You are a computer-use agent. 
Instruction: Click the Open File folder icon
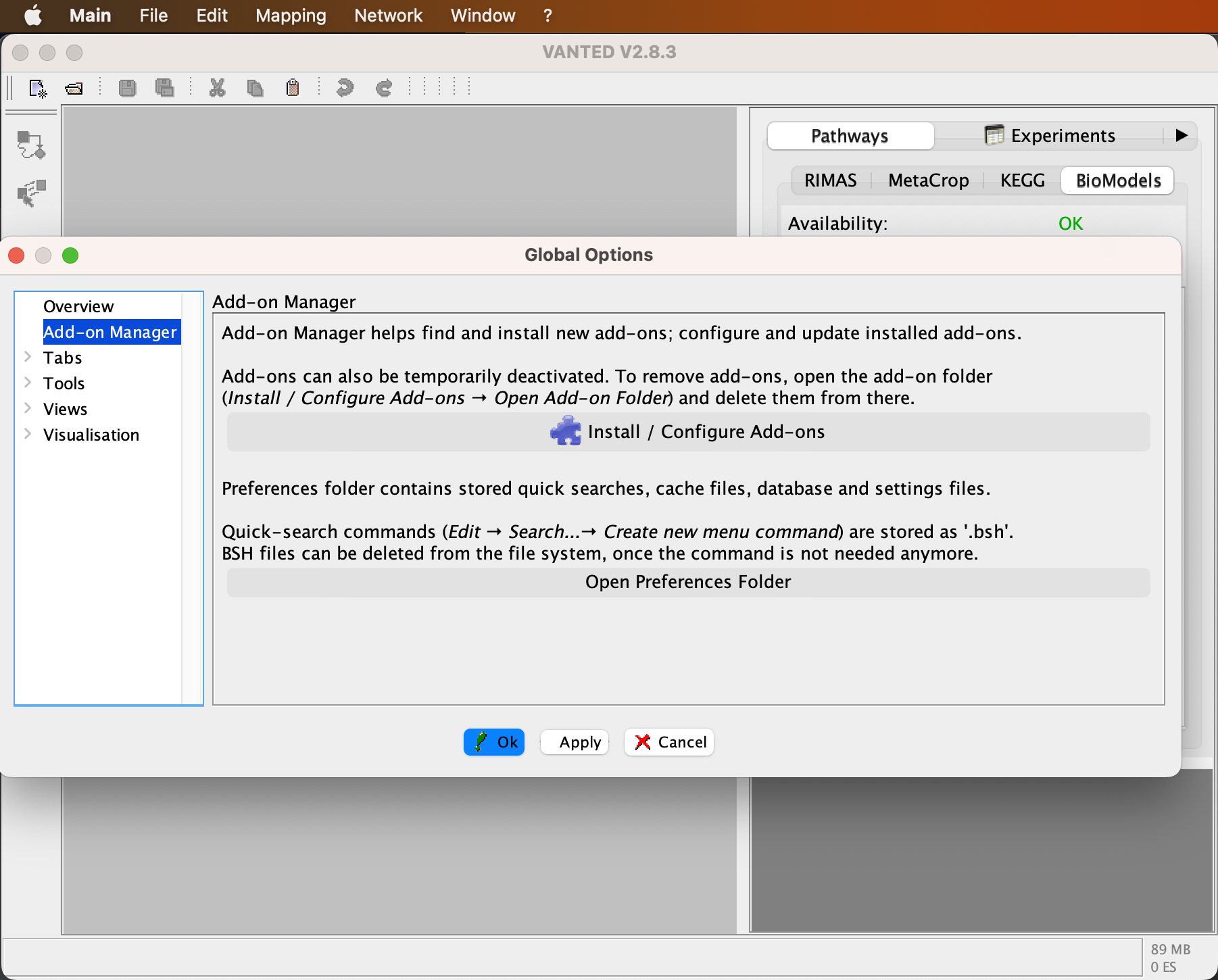tap(74, 89)
